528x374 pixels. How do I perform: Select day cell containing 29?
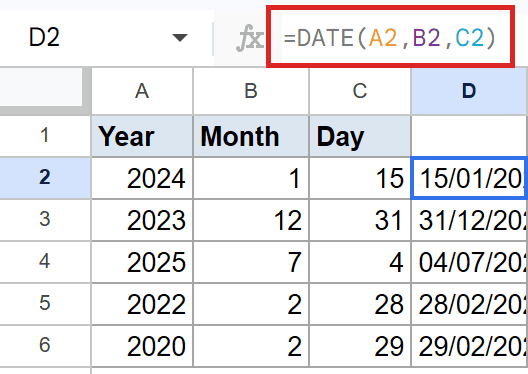[360, 346]
